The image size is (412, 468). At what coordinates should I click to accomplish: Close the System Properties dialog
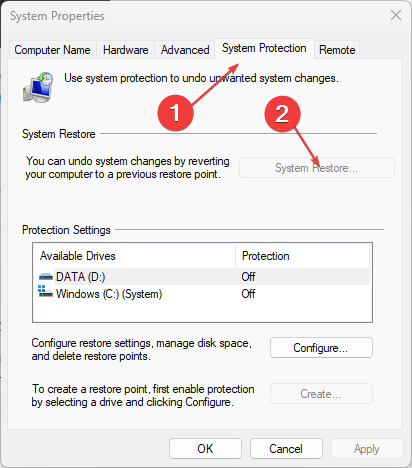tap(396, 15)
